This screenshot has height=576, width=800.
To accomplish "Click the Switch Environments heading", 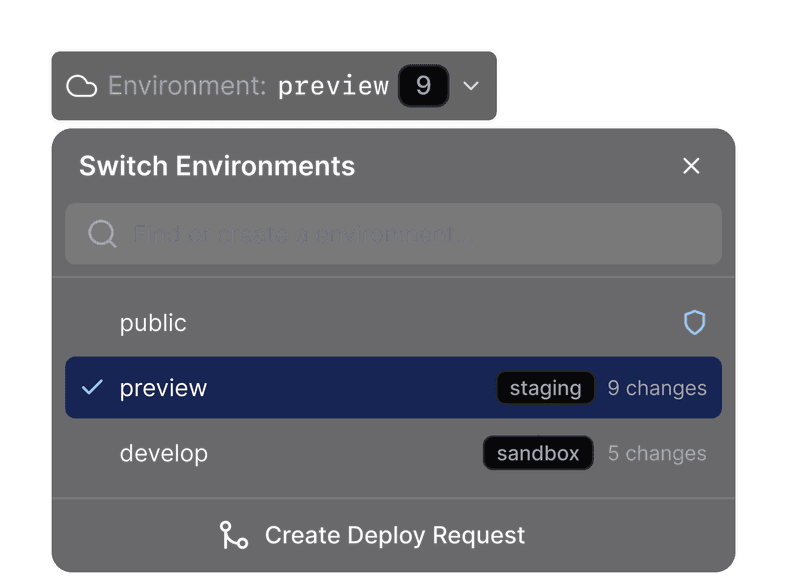I will 217,166.
